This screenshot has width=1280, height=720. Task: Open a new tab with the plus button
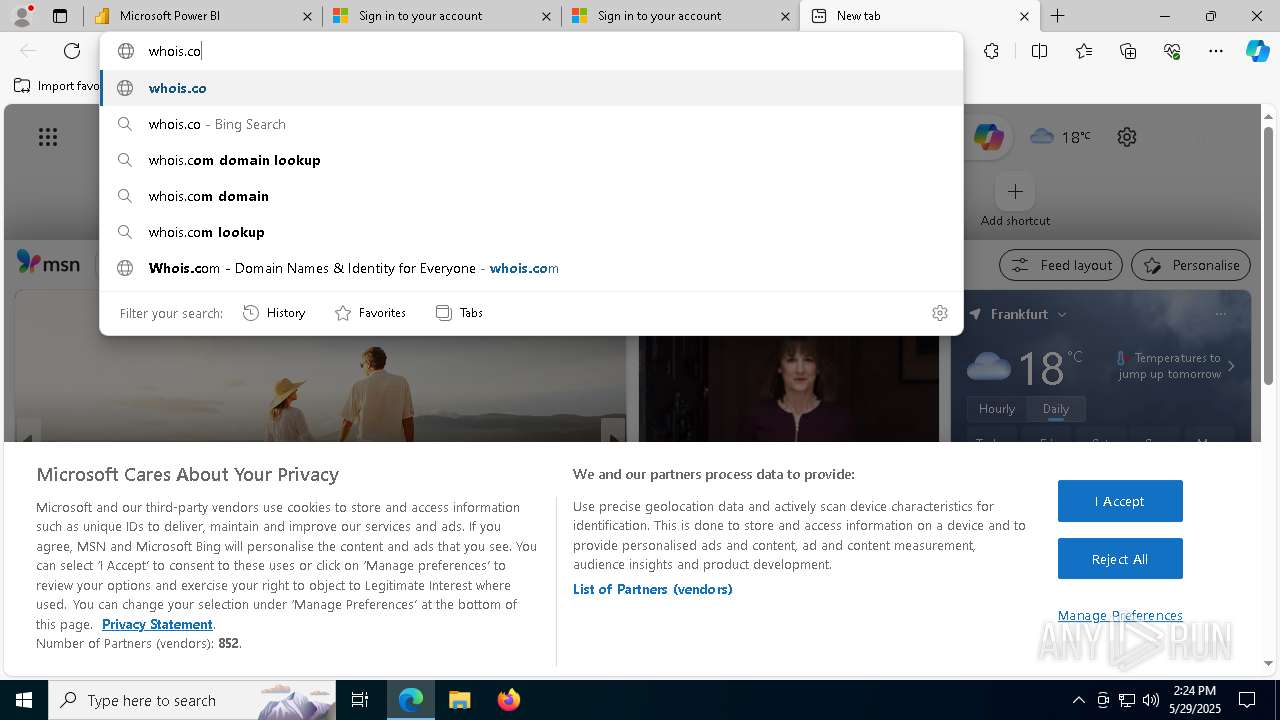1057,16
